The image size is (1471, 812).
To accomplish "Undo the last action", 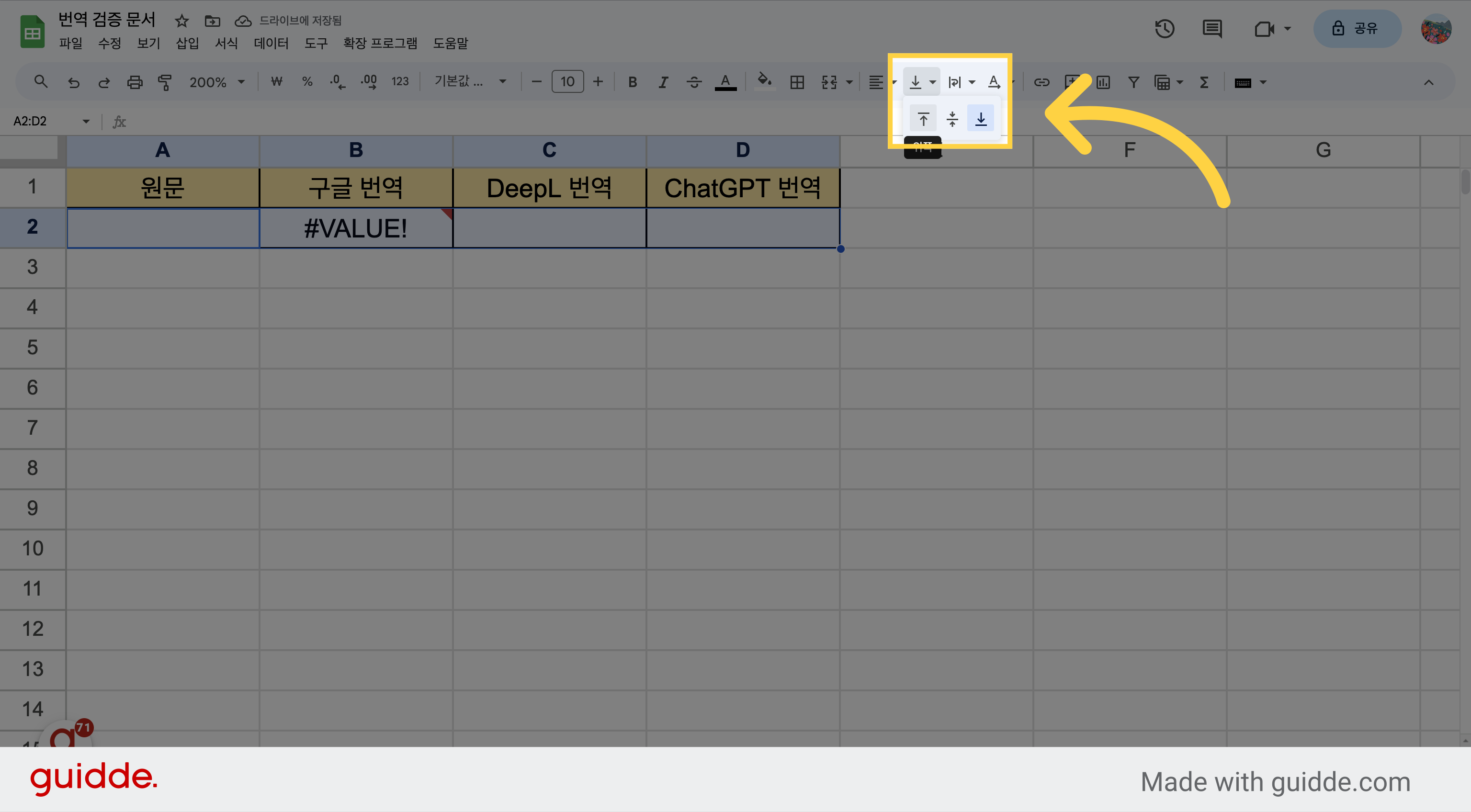I will tap(73, 82).
